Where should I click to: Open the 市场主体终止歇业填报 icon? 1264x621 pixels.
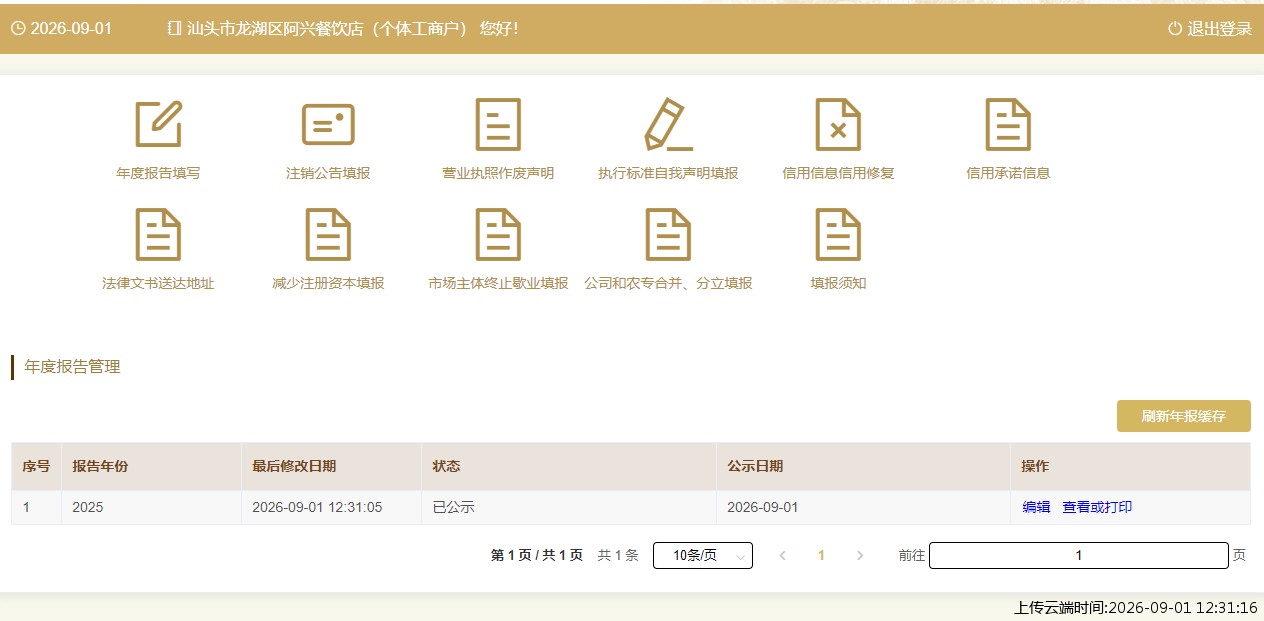point(498,234)
